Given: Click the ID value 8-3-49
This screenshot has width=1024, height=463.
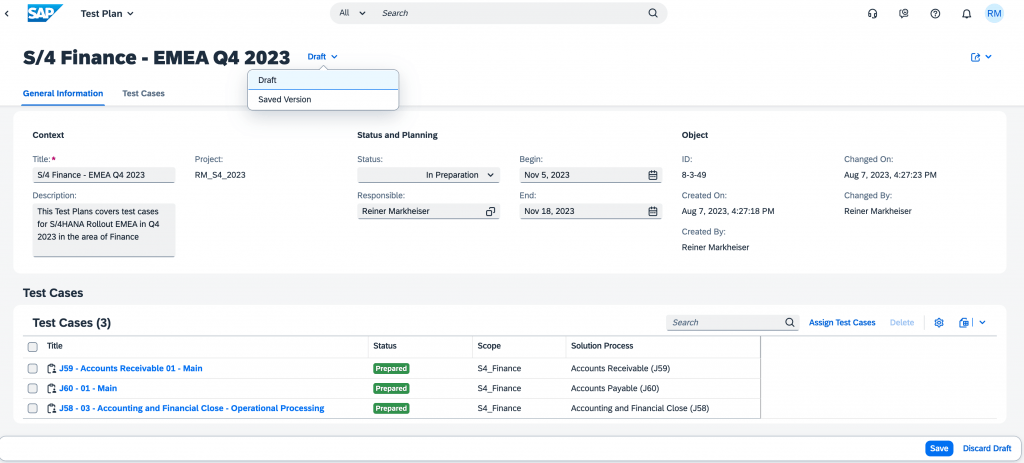Looking at the screenshot, I should coord(694,175).
